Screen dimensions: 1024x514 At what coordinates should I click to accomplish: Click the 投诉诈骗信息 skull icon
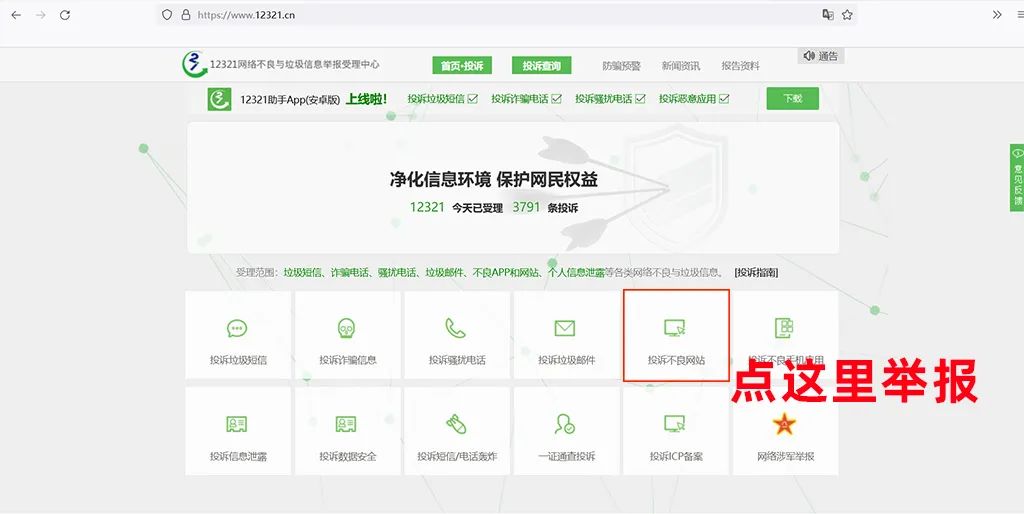click(347, 328)
